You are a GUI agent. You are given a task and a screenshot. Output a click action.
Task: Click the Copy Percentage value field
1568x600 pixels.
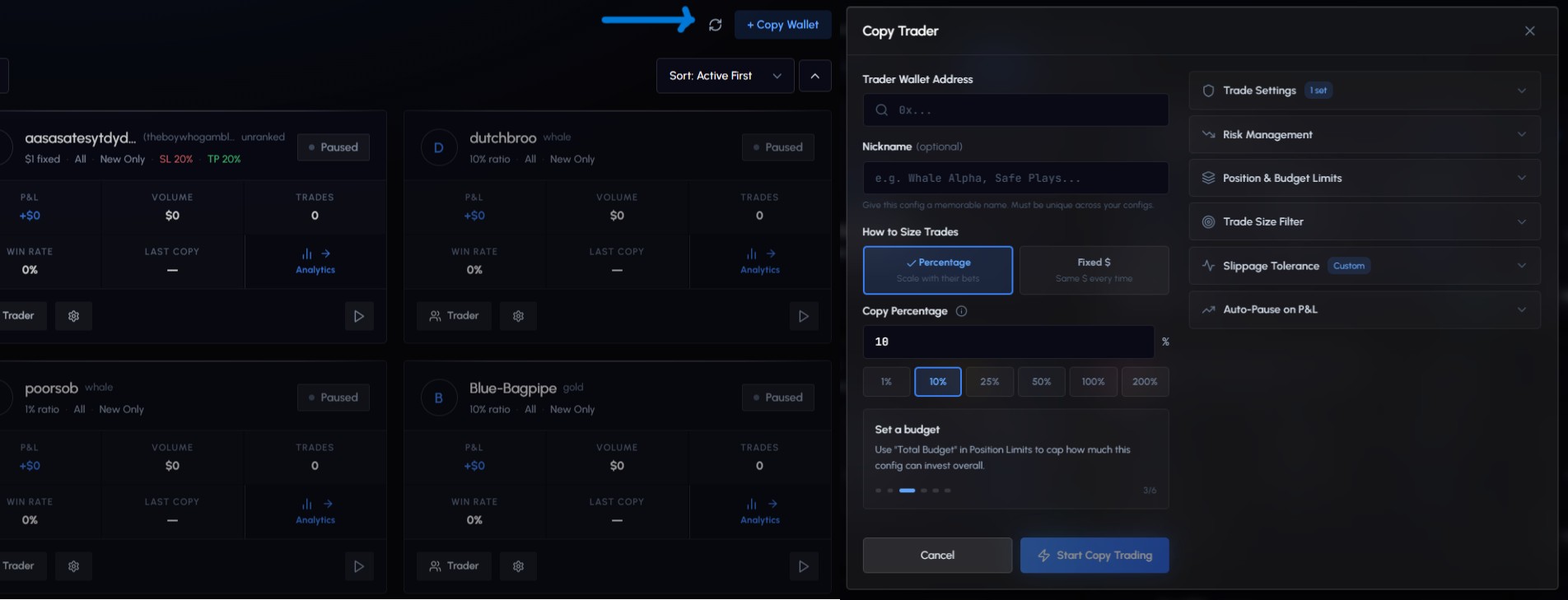click(x=1008, y=342)
